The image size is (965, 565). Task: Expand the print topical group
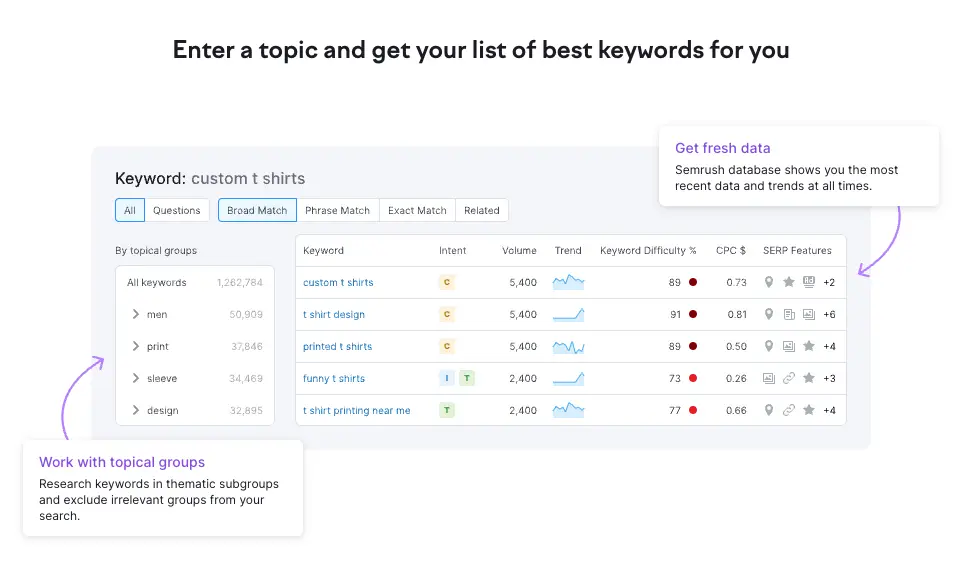click(x=135, y=346)
